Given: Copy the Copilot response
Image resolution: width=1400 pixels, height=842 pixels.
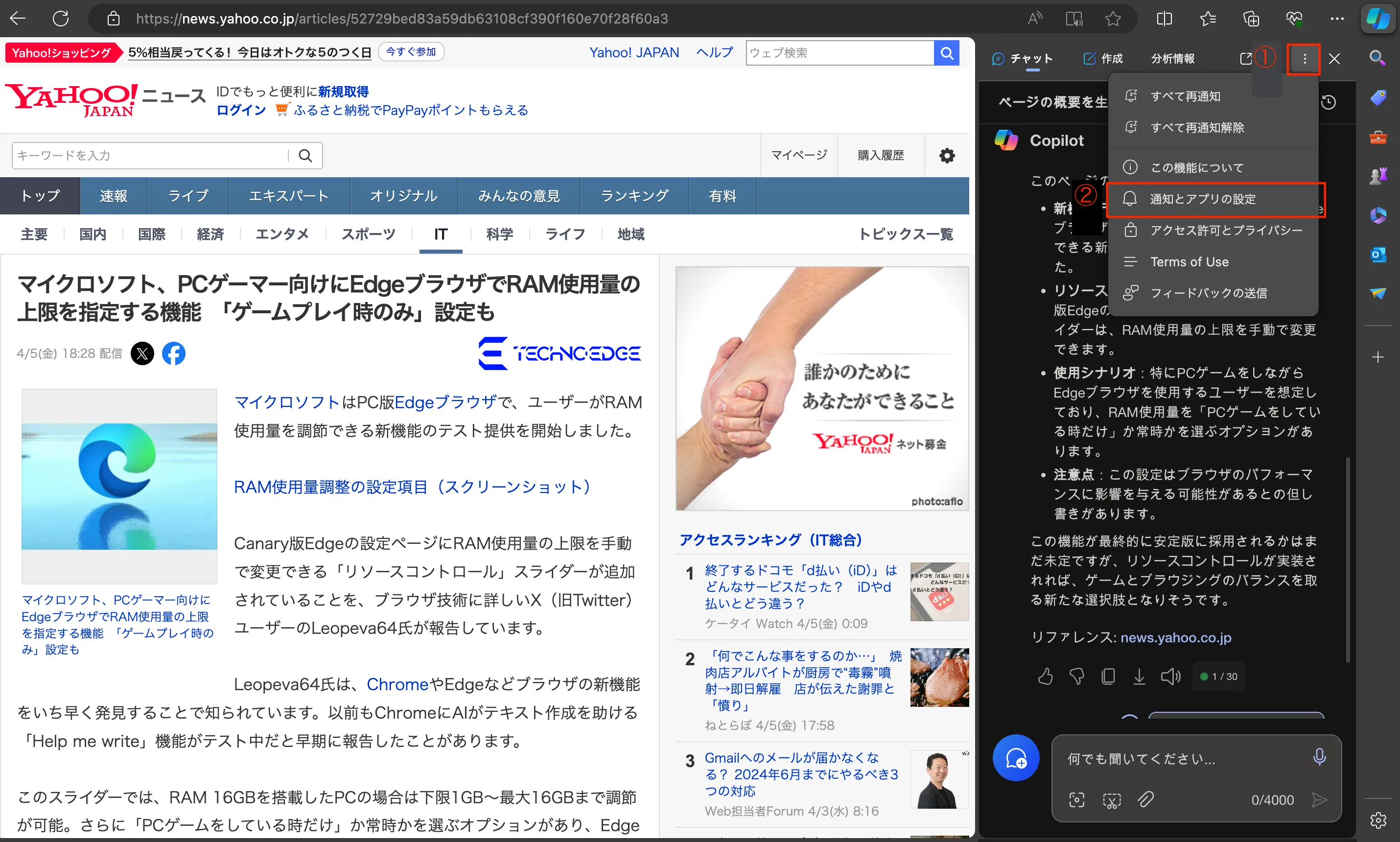Looking at the screenshot, I should [1108, 677].
